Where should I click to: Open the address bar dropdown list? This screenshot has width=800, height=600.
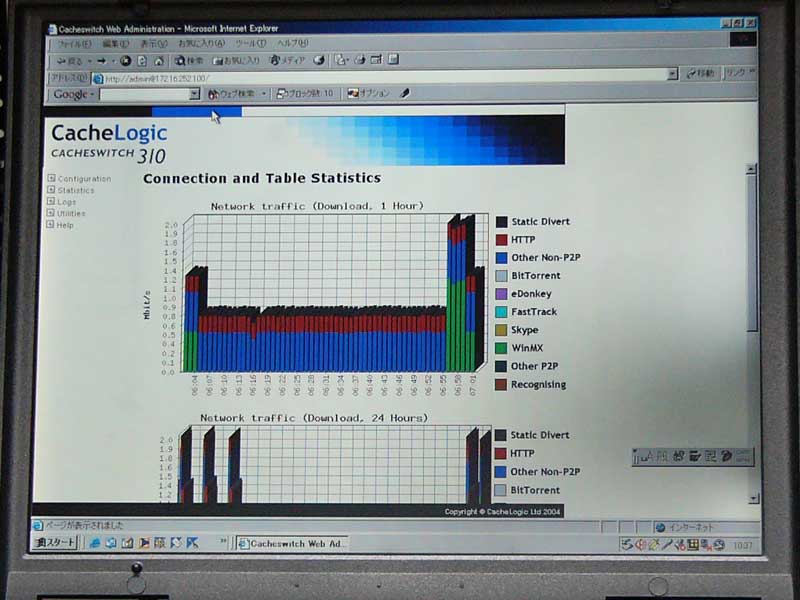click(x=672, y=74)
